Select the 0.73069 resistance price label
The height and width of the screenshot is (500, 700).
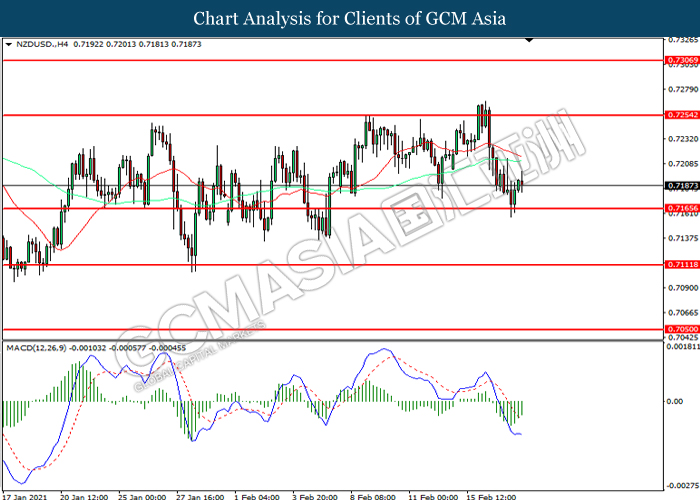click(x=681, y=60)
